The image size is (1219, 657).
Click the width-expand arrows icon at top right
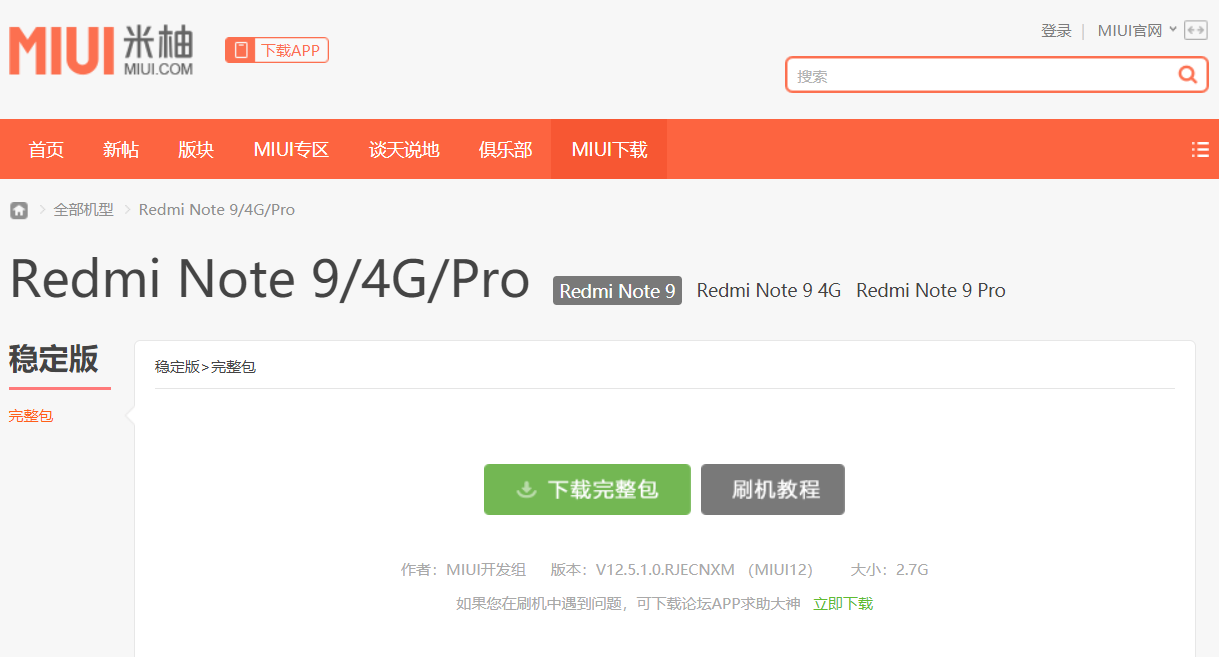[1195, 30]
